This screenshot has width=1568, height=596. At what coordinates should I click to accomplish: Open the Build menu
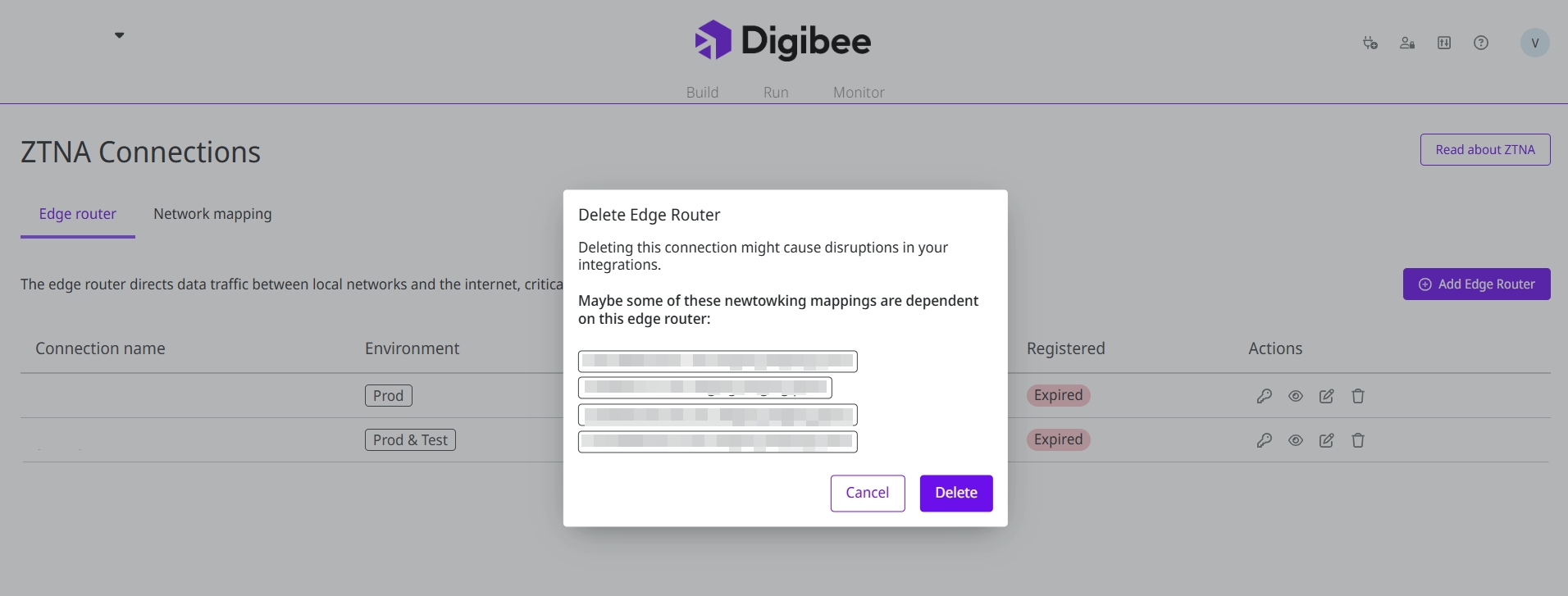click(x=702, y=93)
